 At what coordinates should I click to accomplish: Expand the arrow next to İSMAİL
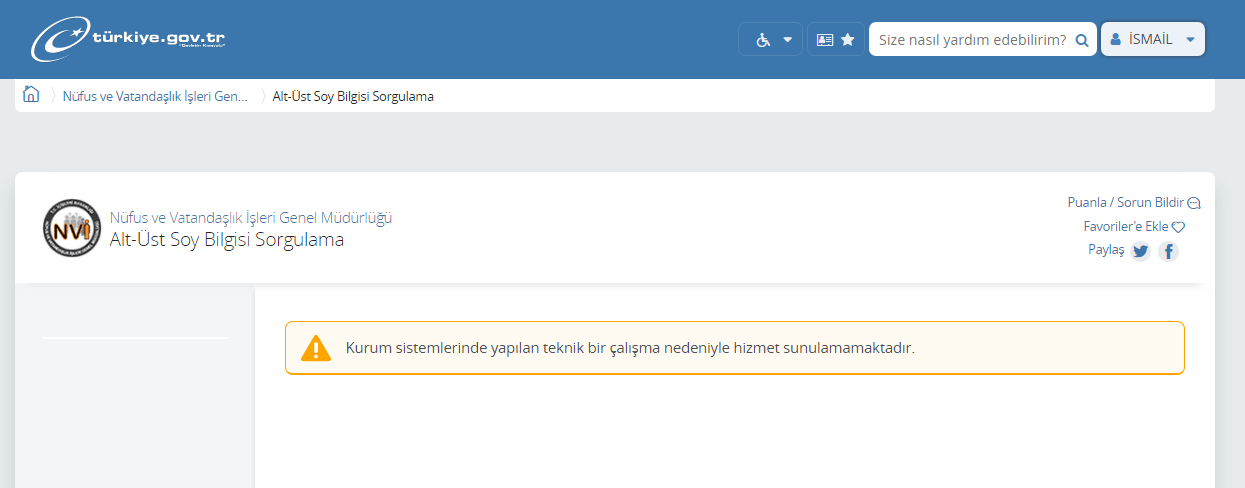1190,40
